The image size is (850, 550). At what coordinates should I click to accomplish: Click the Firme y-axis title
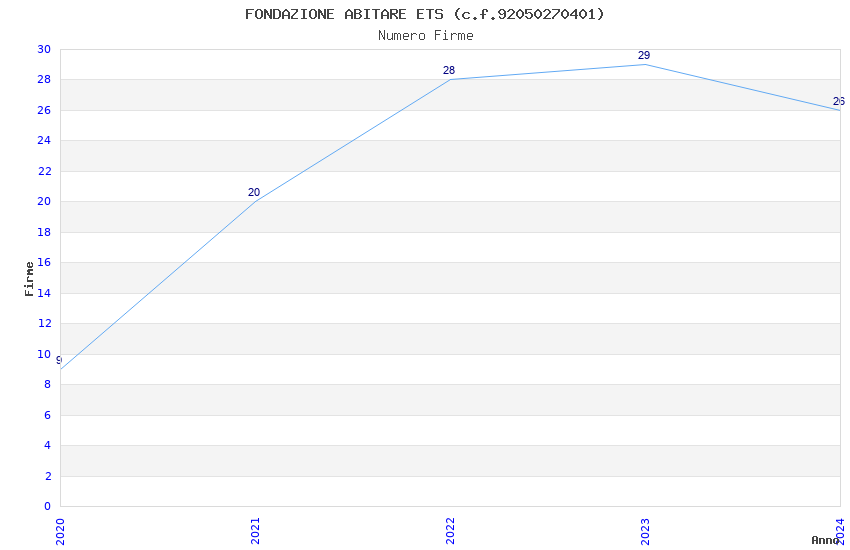(29, 279)
